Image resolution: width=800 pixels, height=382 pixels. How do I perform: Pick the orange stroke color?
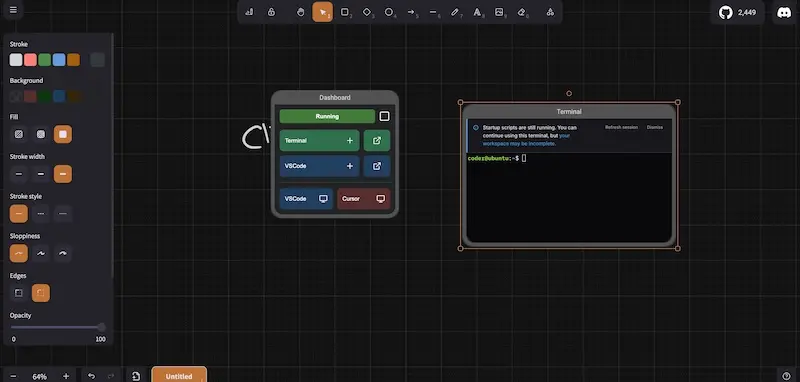pos(73,60)
